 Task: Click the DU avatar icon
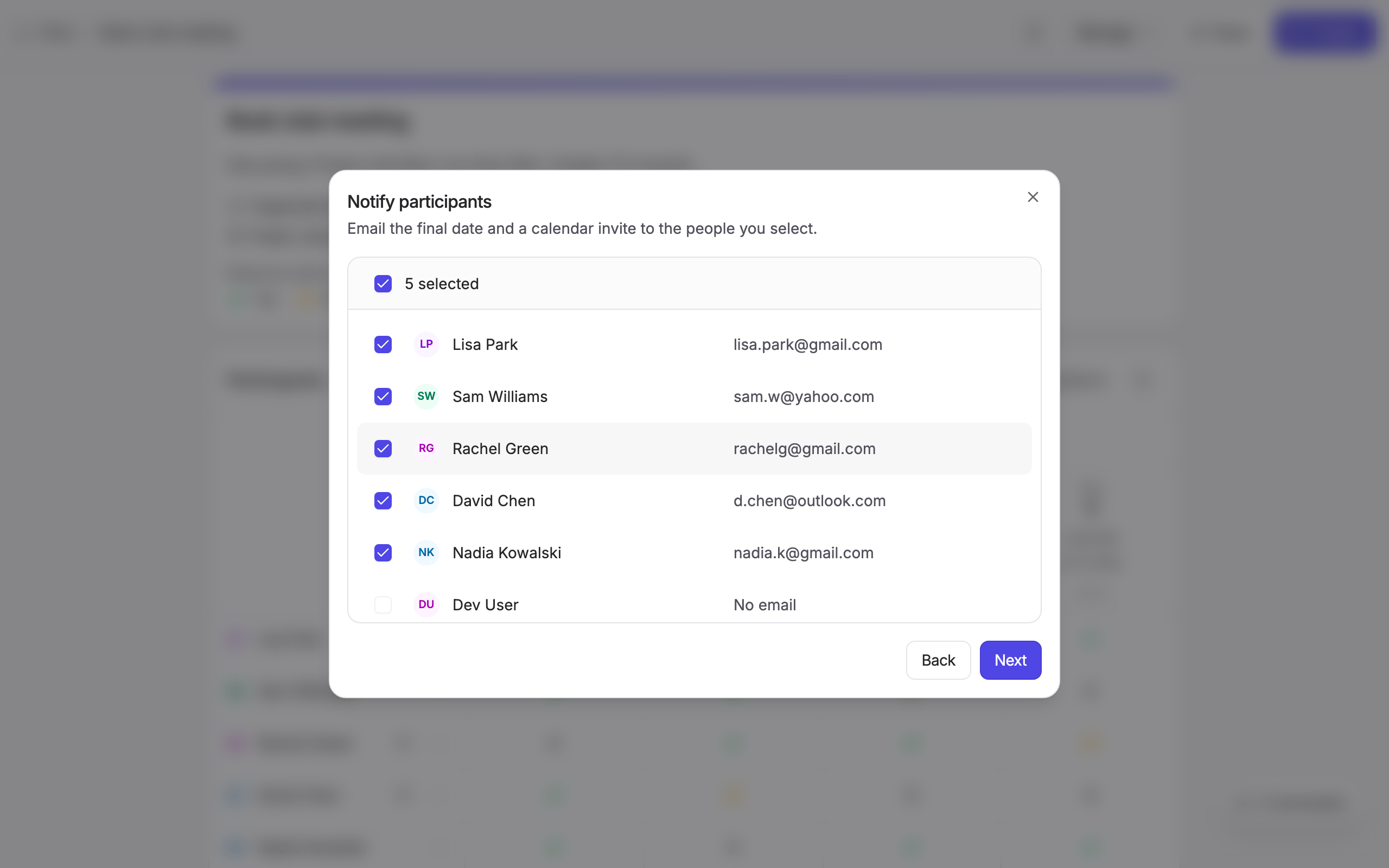(426, 604)
